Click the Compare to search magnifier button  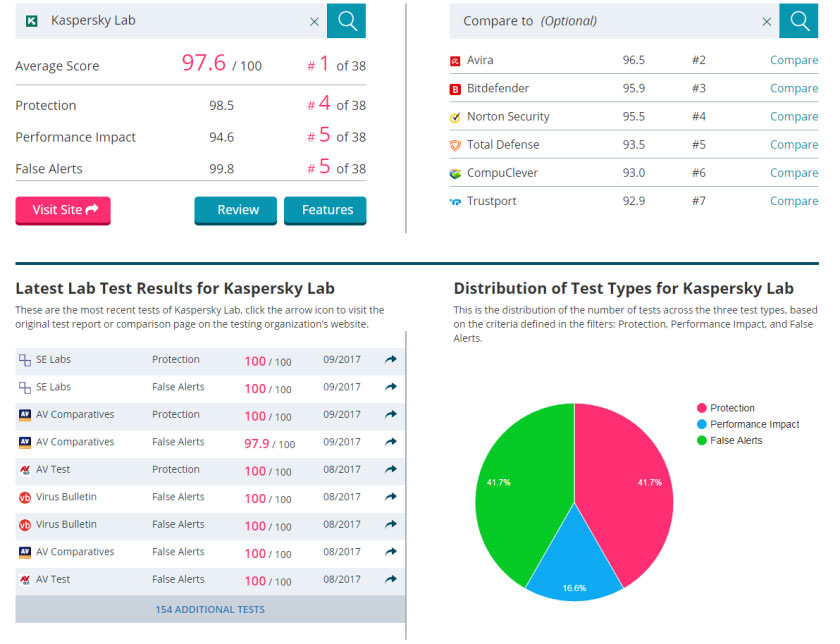(x=798, y=21)
